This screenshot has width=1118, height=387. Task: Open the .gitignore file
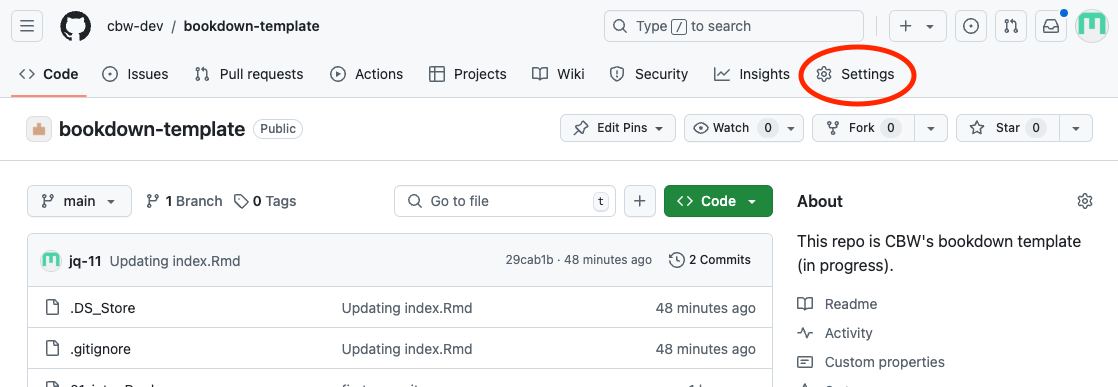pyautogui.click(x=100, y=349)
